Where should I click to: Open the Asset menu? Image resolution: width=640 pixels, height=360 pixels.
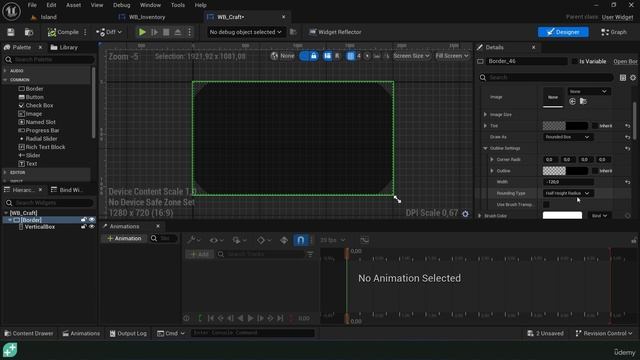[x=73, y=5]
